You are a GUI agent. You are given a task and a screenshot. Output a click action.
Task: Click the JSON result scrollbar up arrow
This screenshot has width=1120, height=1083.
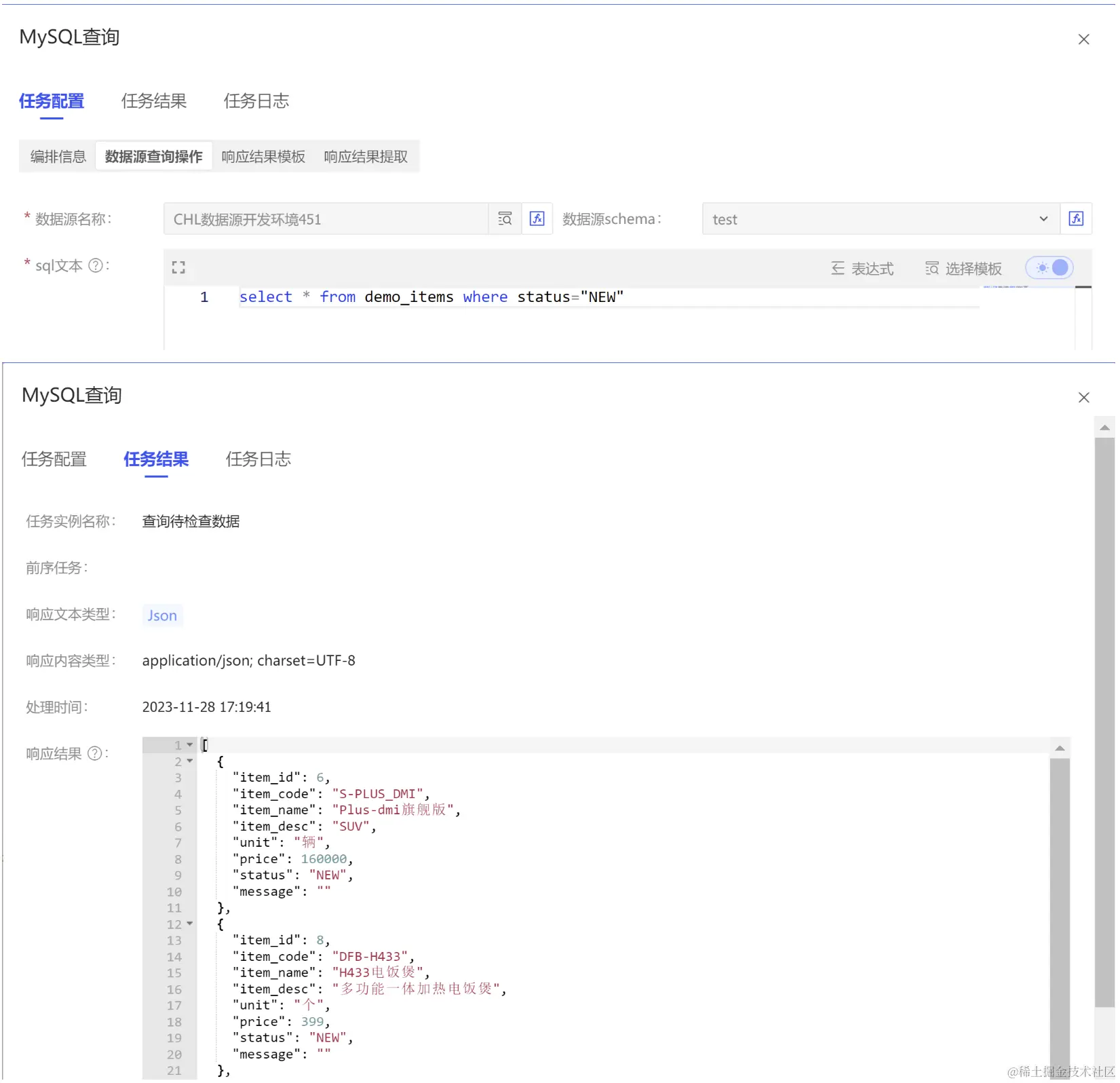[1060, 748]
